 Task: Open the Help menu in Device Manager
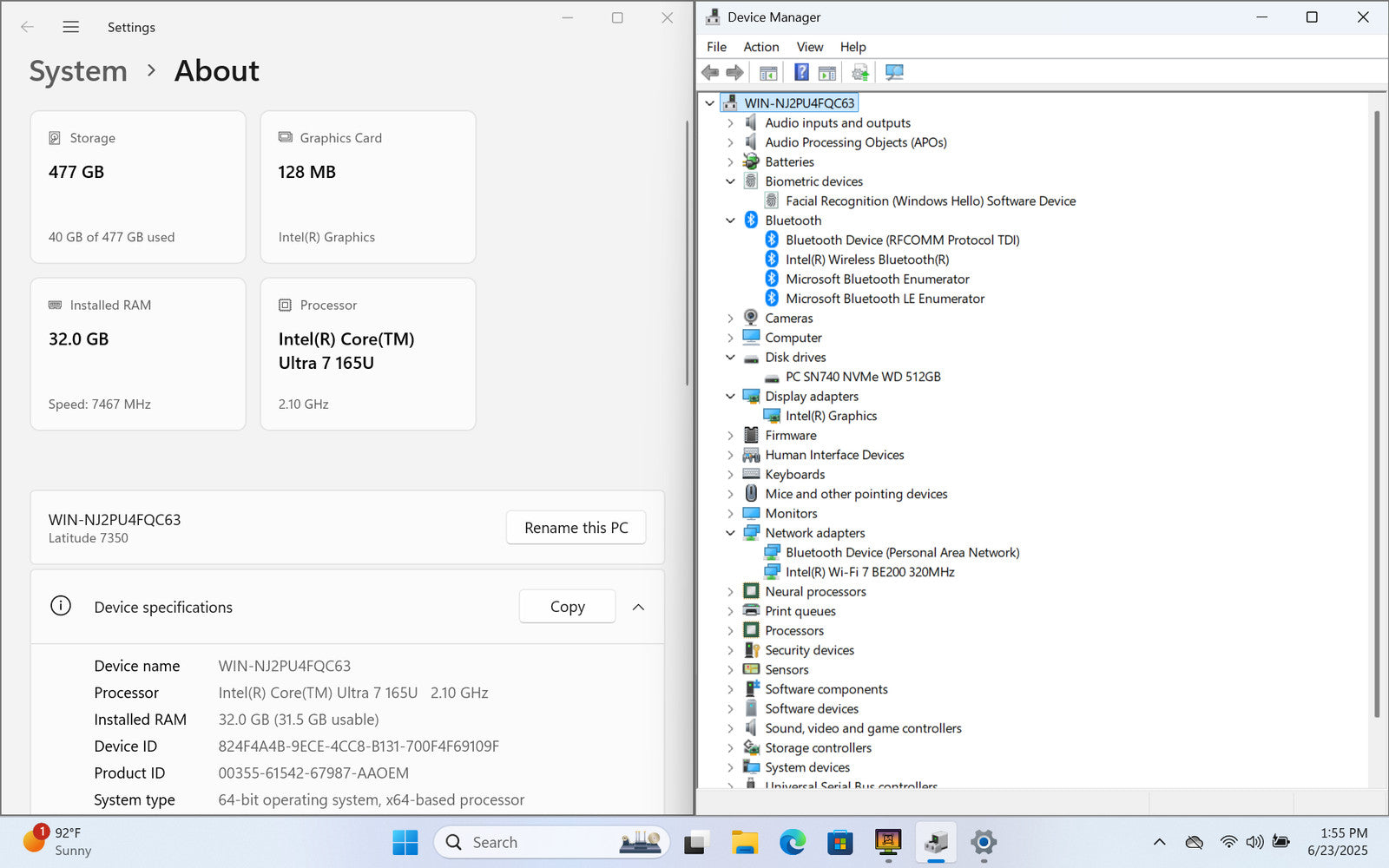pos(852,47)
